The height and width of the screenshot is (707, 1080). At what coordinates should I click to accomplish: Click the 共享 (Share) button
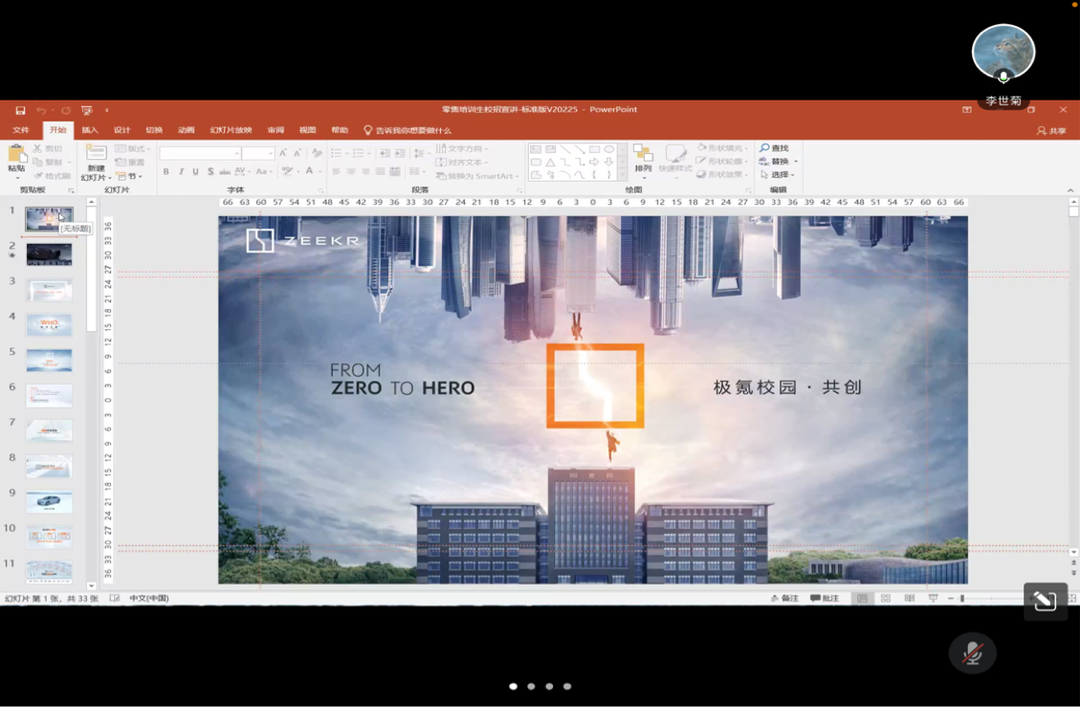tap(1051, 131)
